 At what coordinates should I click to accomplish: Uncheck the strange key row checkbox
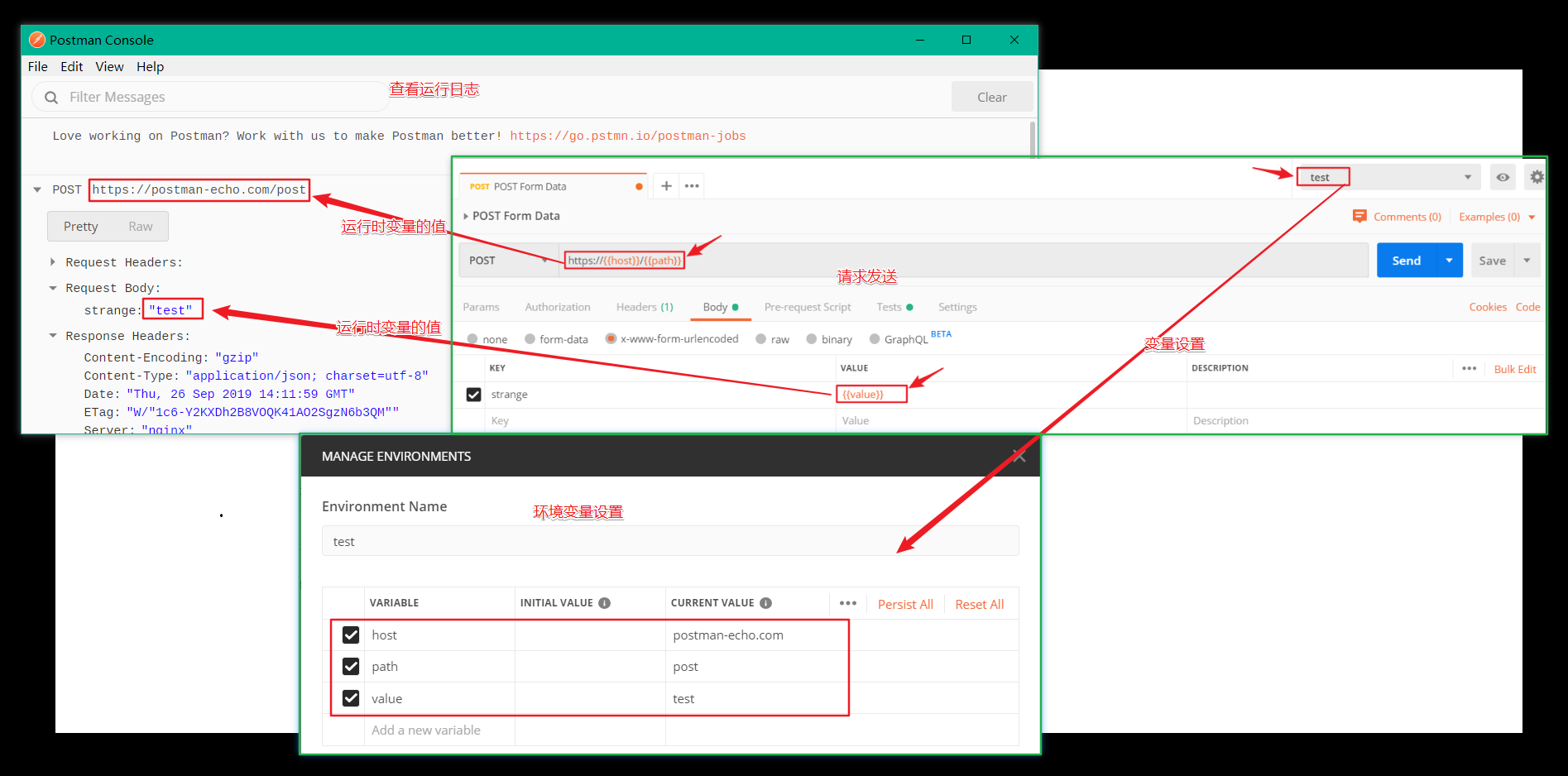tap(473, 395)
